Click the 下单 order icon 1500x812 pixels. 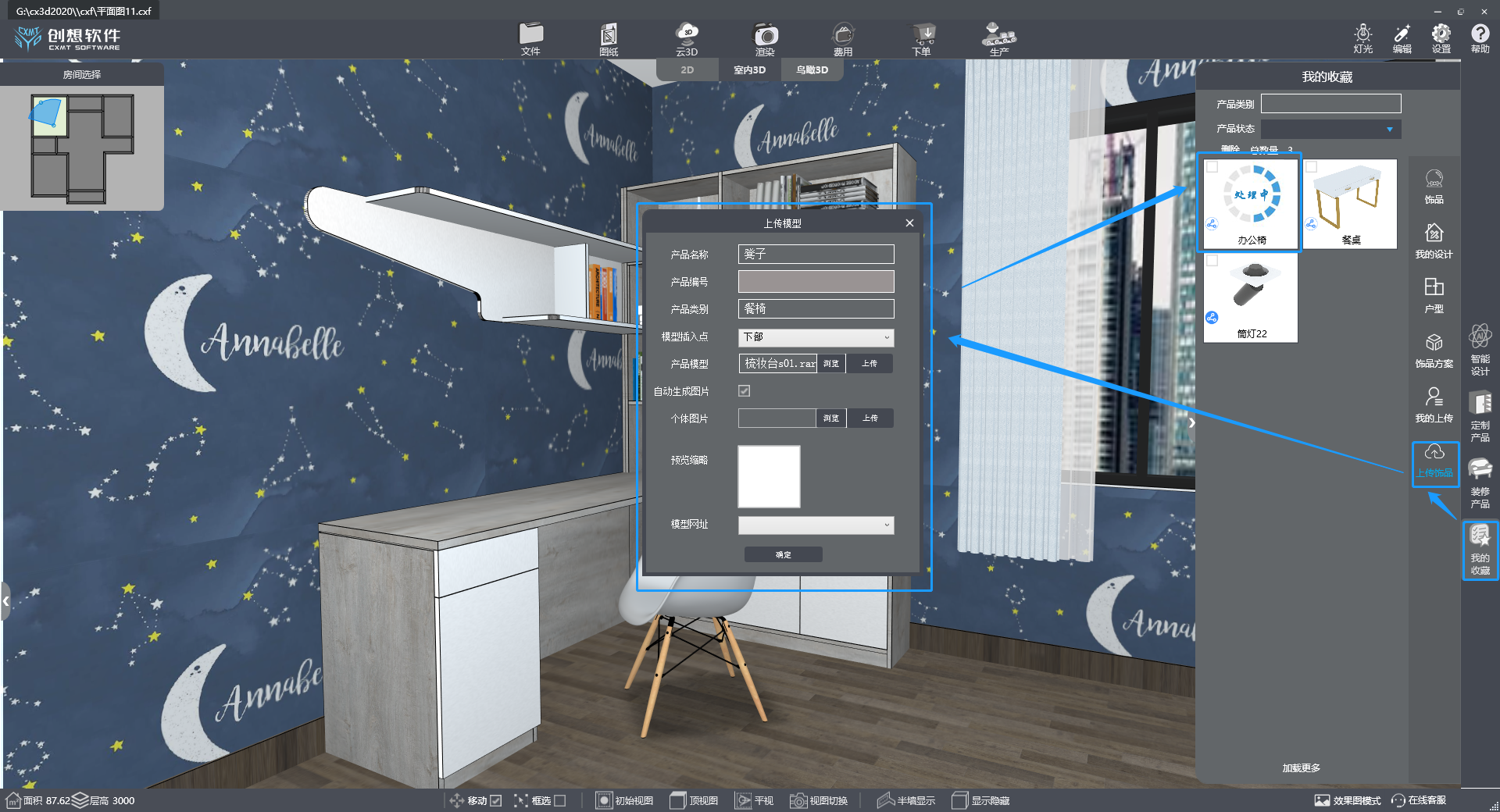point(922,38)
